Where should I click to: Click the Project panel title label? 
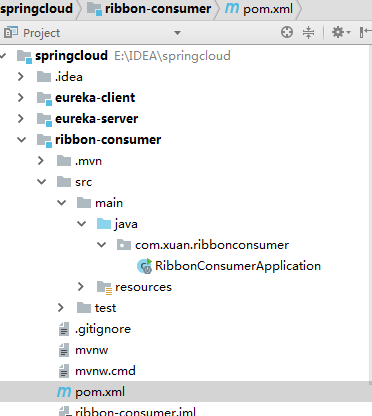(x=41, y=33)
